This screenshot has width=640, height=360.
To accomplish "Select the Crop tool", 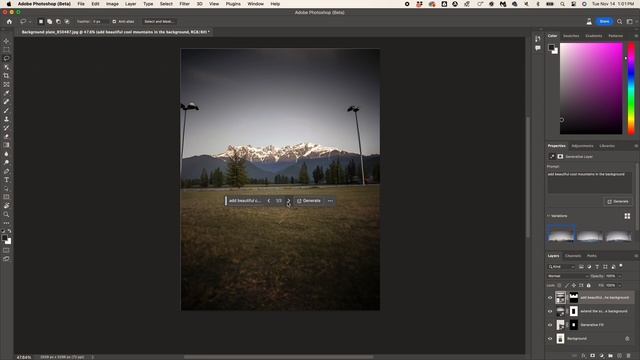I will point(6,76).
